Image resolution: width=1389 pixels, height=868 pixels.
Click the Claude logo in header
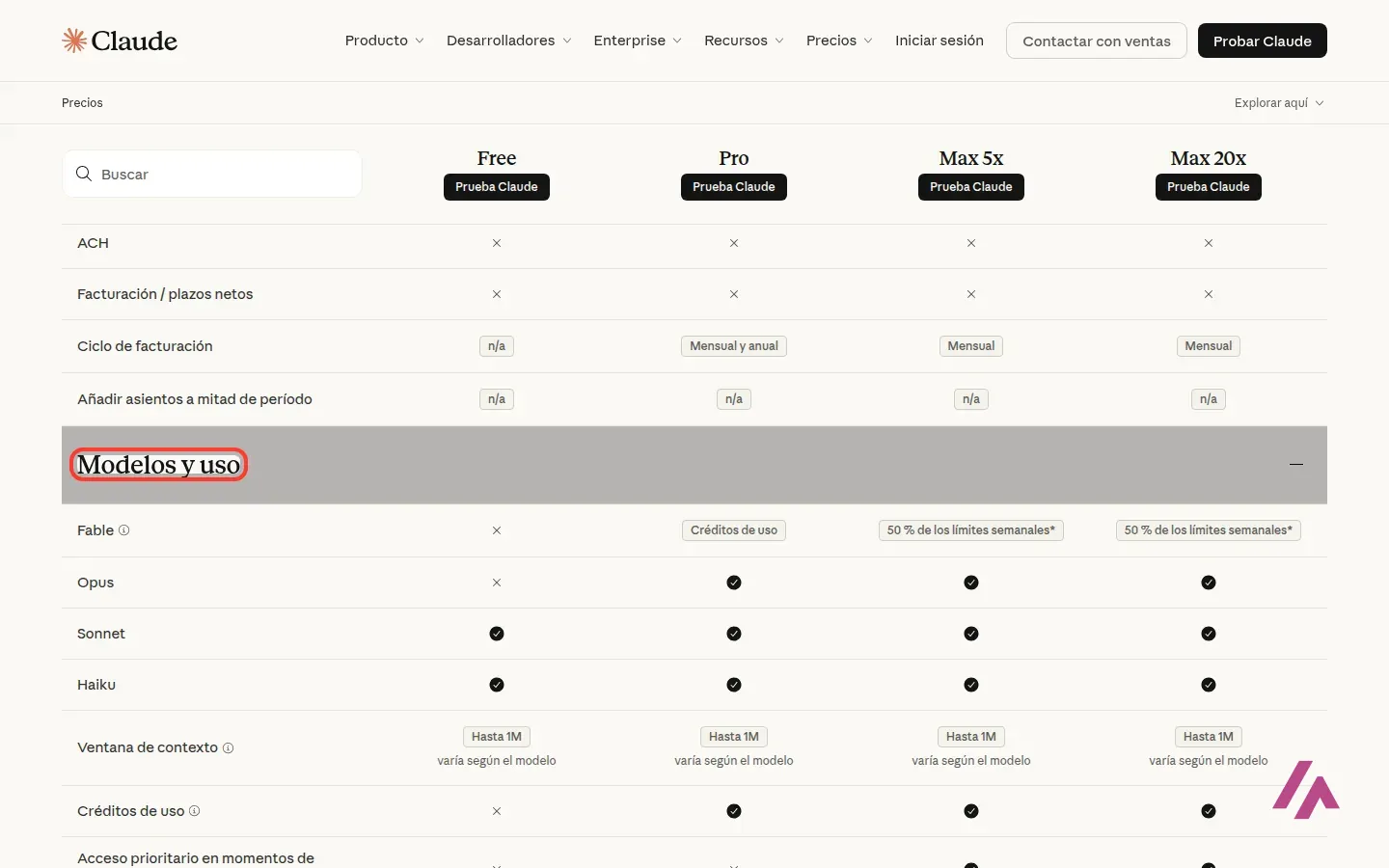click(120, 41)
